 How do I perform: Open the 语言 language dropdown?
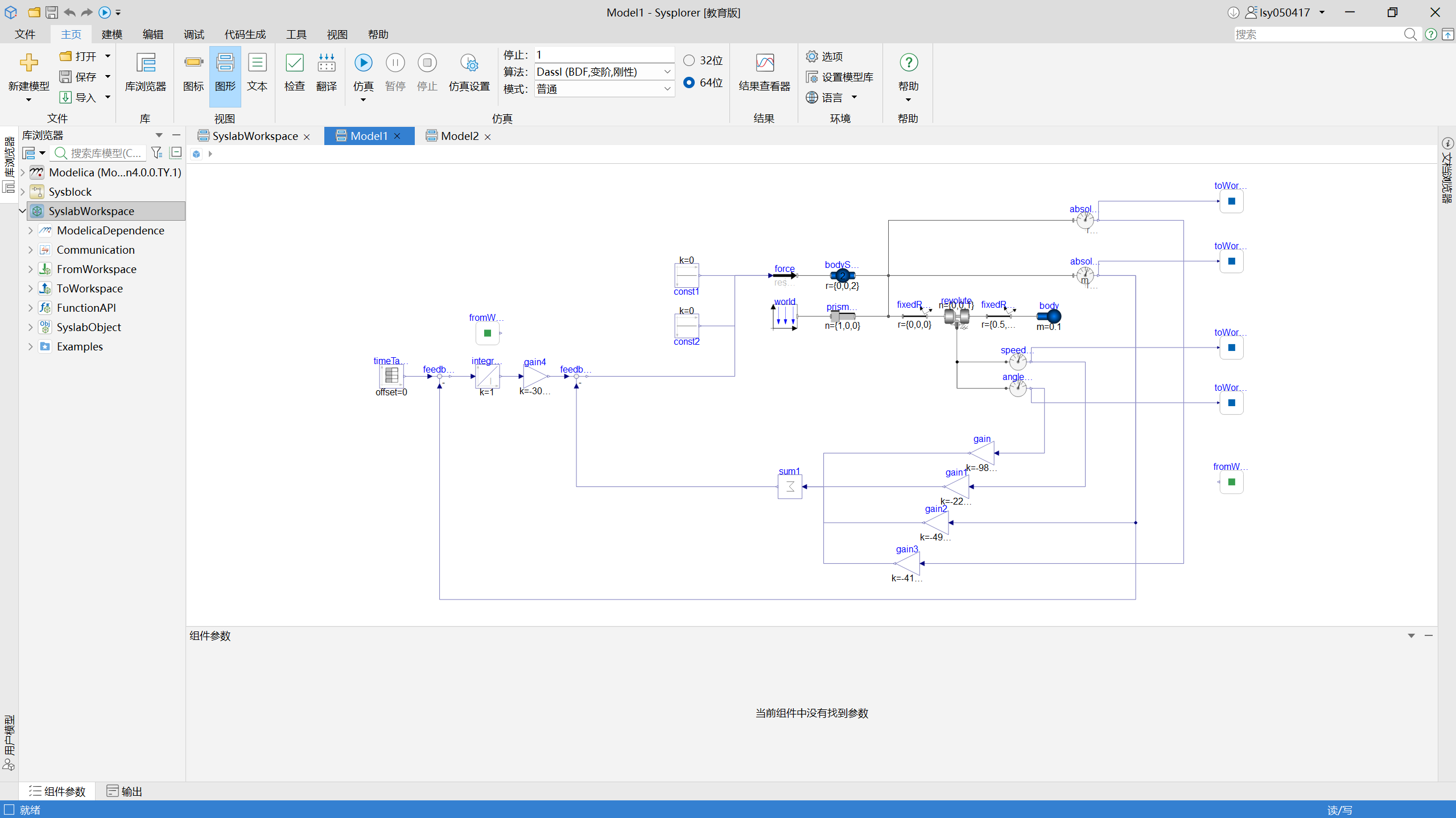point(854,97)
